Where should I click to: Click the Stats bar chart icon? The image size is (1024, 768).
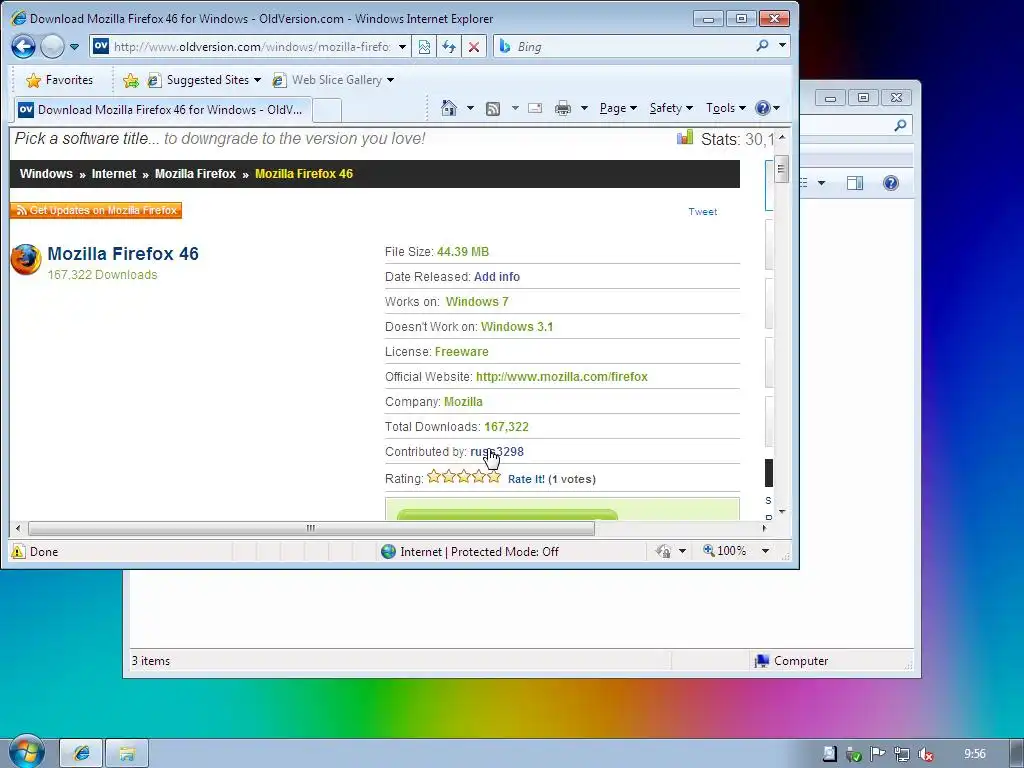click(684, 137)
